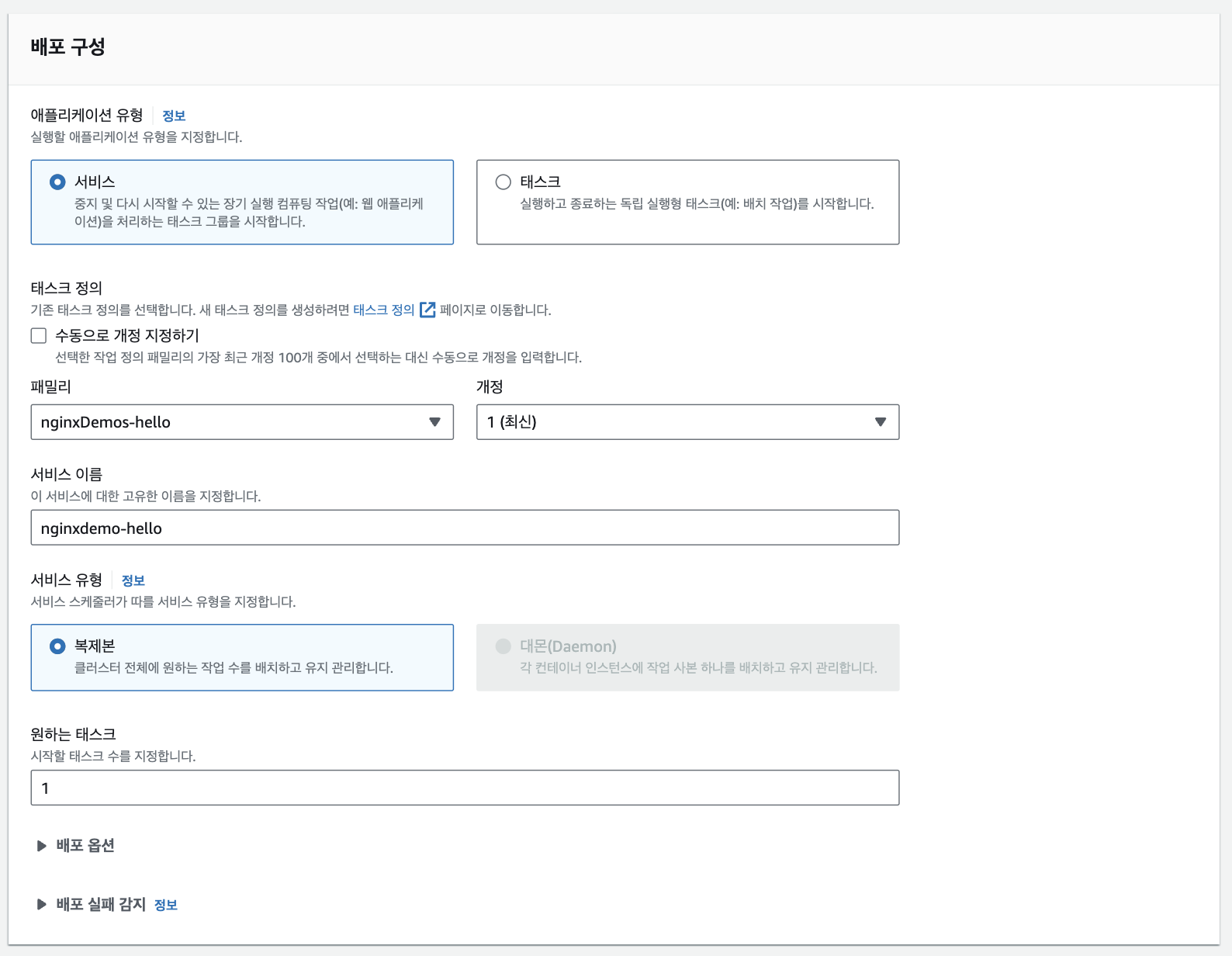Viewport: 1232px width, 956px height.
Task: Click the 대몬(Daemon) service type option
Action: [x=504, y=646]
